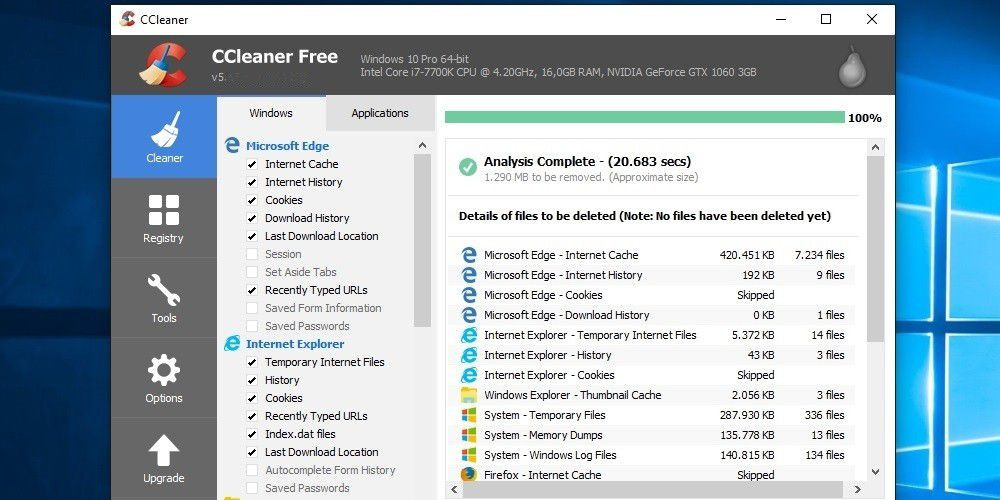Click Windows icon in System Memory Dumps row
This screenshot has width=1000, height=500.
point(469,435)
